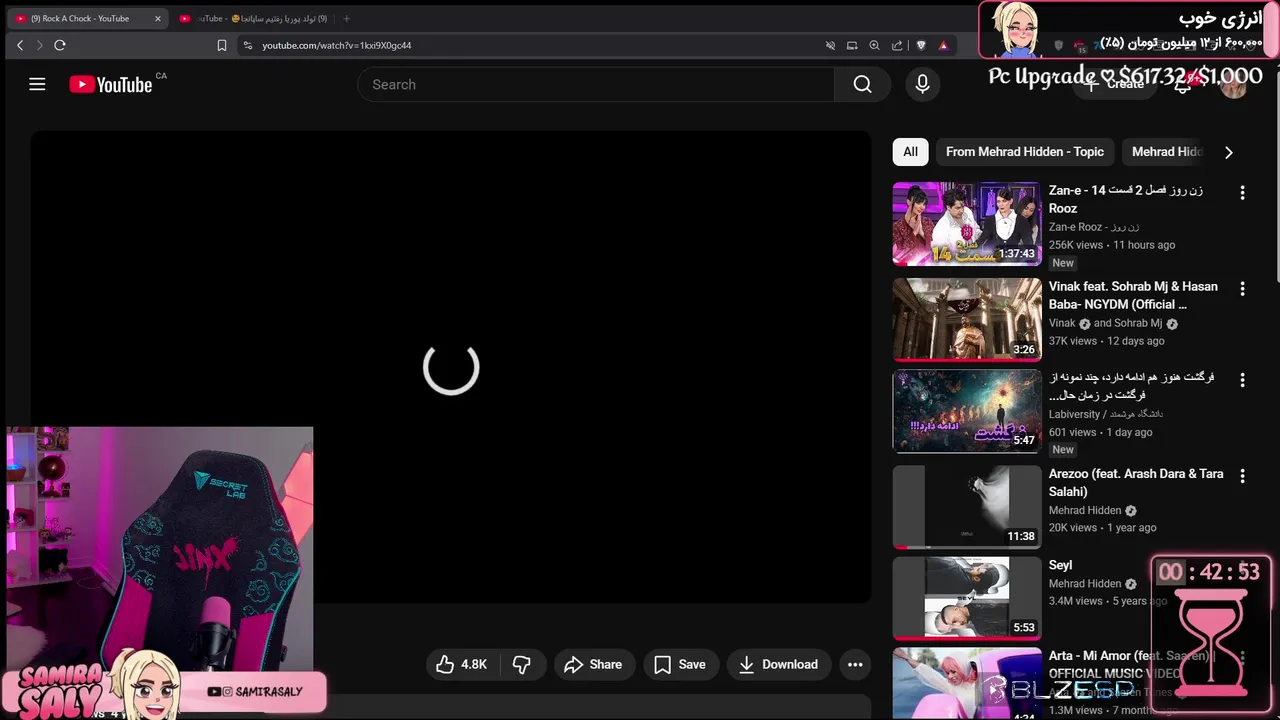Open options for Arezoo video
The width and height of the screenshot is (1280, 720).
(x=1242, y=476)
